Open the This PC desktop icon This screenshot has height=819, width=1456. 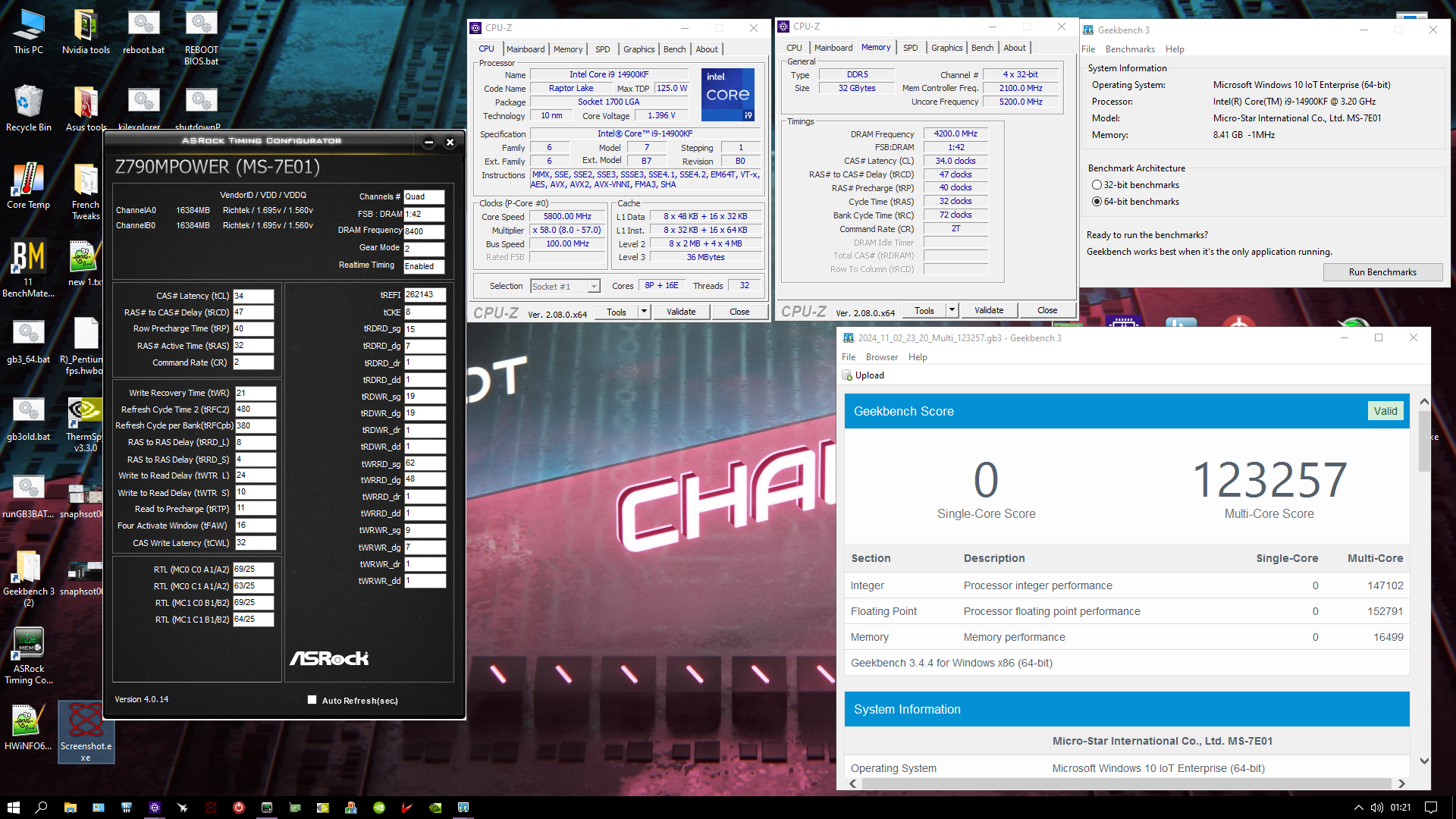click(x=28, y=32)
